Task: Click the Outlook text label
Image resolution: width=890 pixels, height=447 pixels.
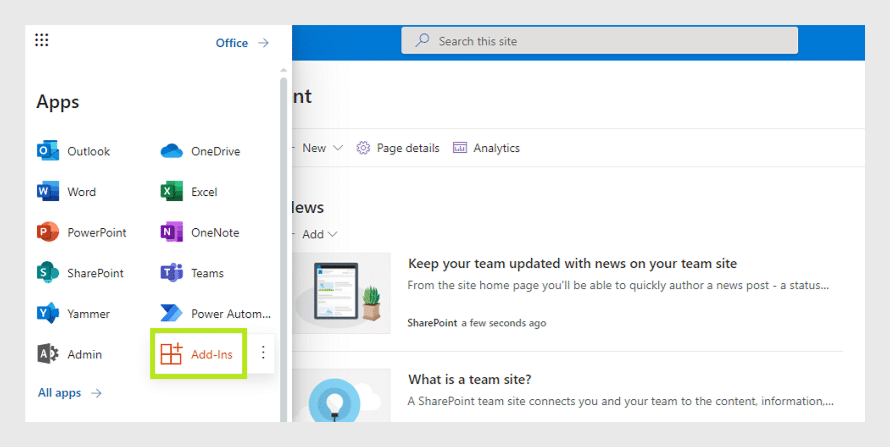Action: click(89, 151)
